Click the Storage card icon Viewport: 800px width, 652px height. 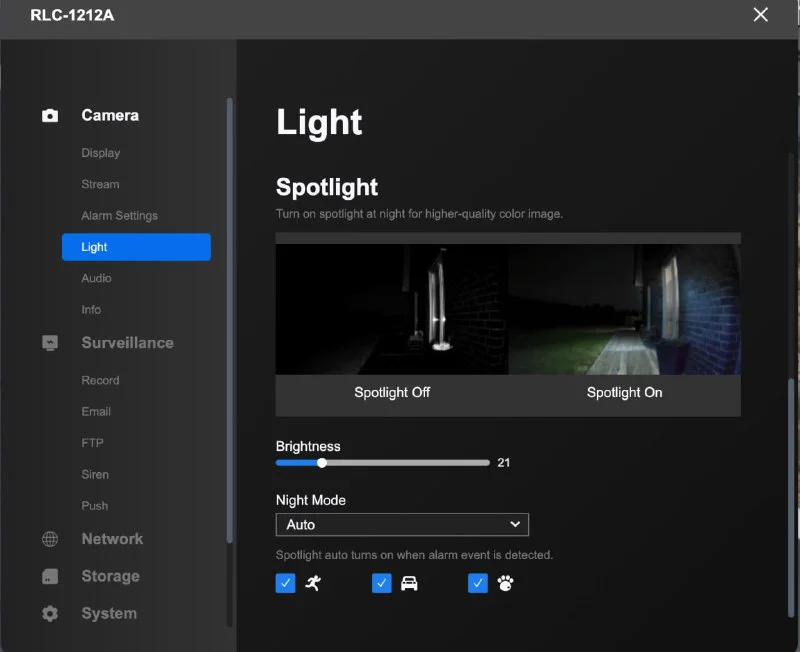pyautogui.click(x=49, y=576)
